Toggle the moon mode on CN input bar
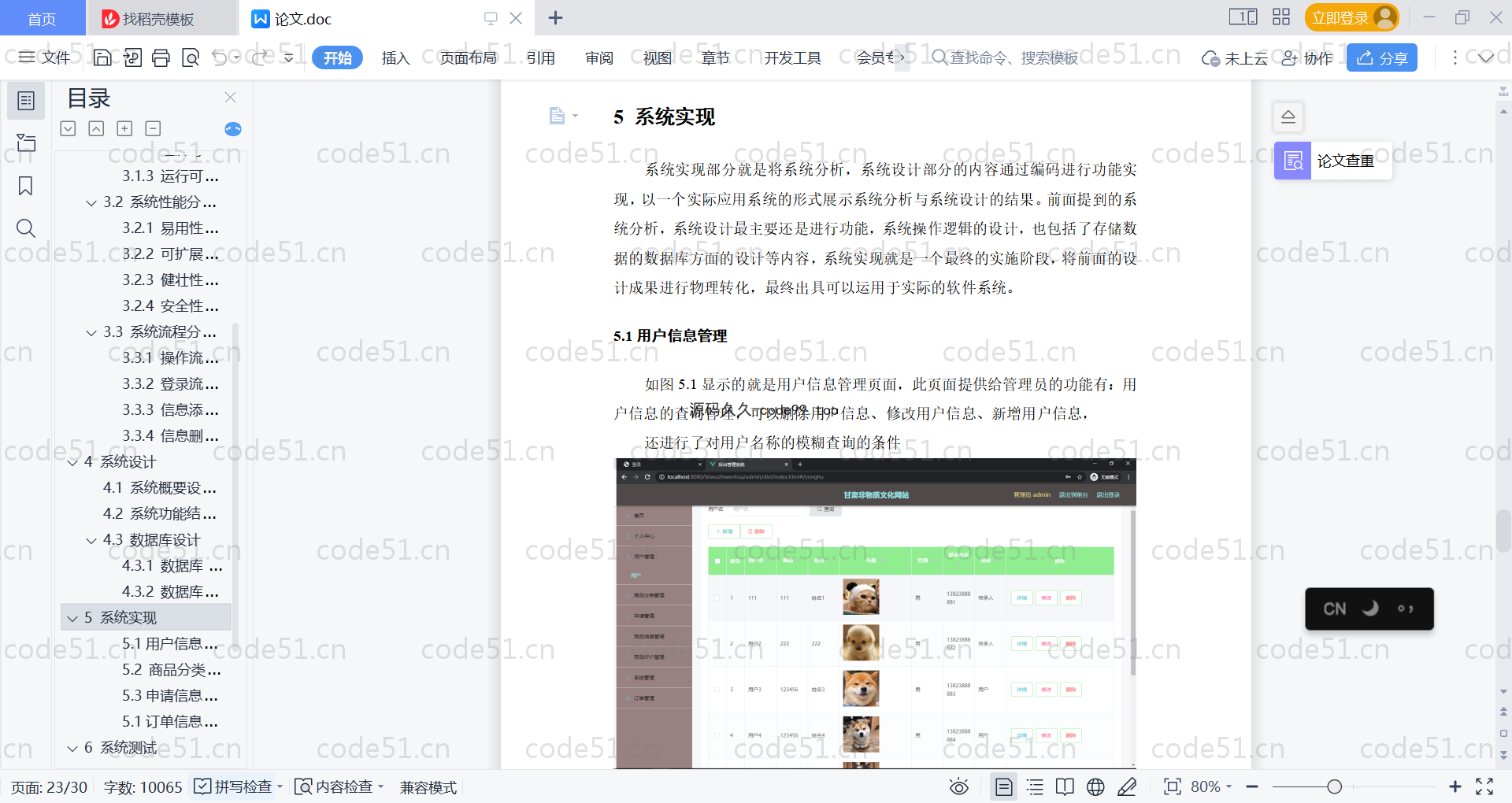 click(x=1370, y=609)
